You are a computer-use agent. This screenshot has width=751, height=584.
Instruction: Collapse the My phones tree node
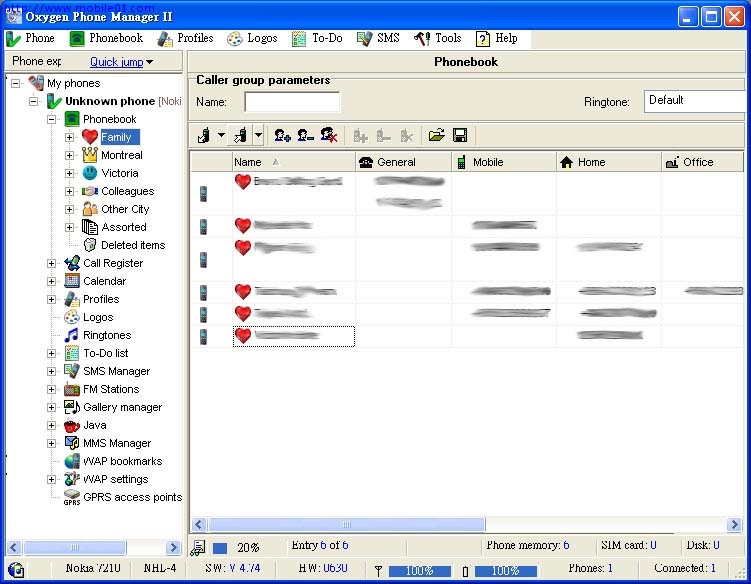[16, 83]
